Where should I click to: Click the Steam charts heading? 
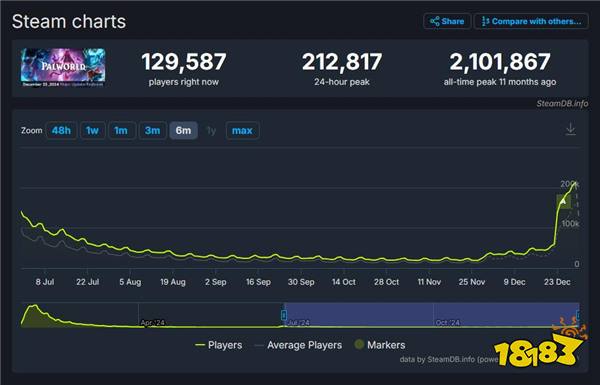(69, 21)
